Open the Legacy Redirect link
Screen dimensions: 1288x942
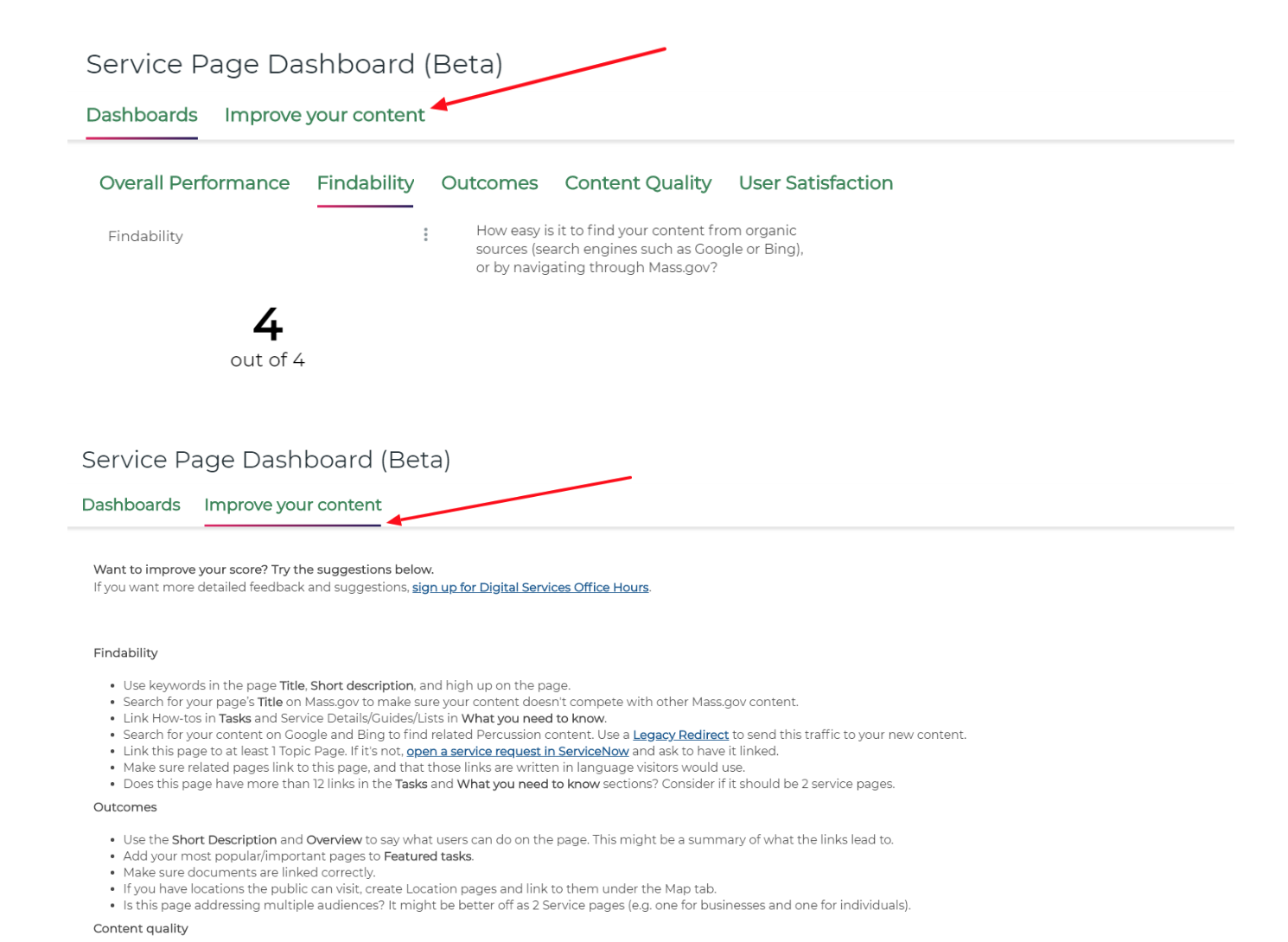(x=680, y=734)
